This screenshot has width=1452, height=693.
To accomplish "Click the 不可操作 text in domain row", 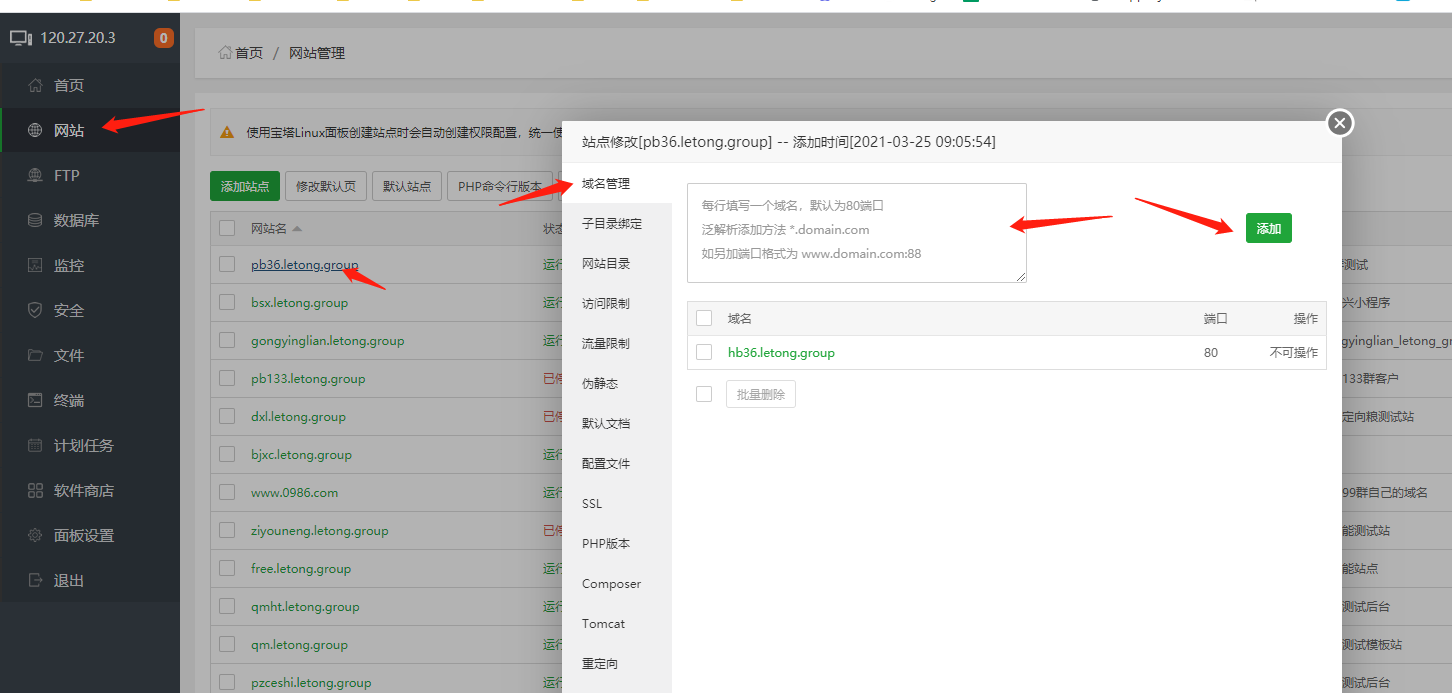I will coord(1294,353).
